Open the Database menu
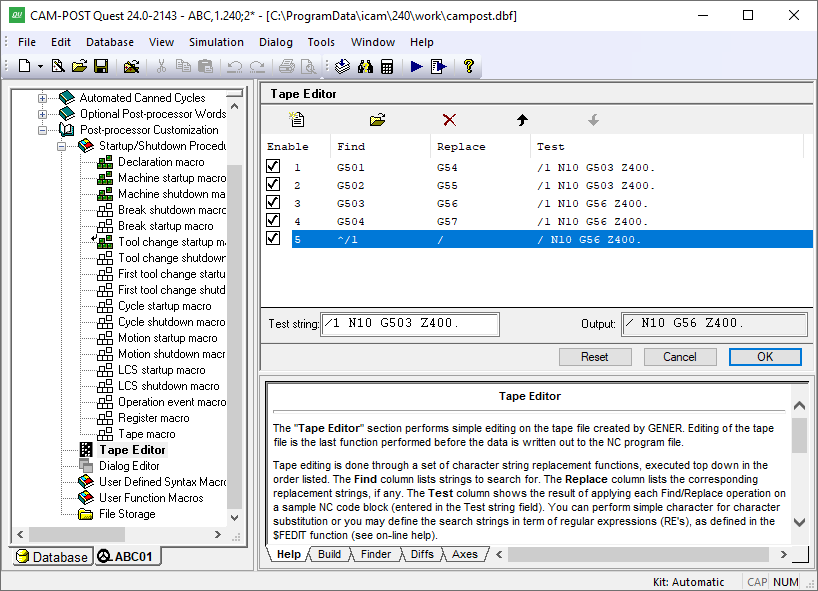 pyautogui.click(x=110, y=42)
